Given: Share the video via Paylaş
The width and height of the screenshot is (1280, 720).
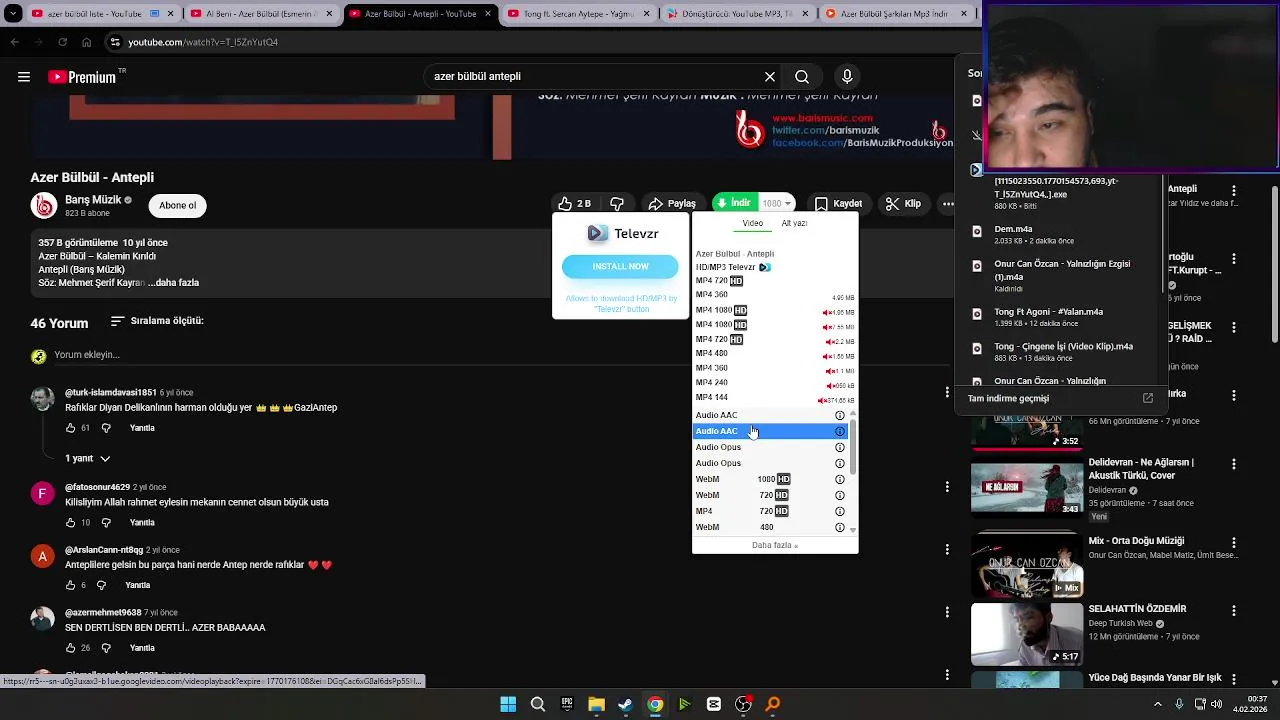Looking at the screenshot, I should tap(672, 204).
